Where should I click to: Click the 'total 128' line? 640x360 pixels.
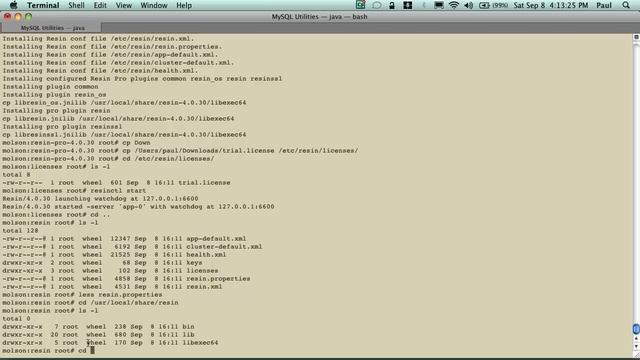point(20,231)
